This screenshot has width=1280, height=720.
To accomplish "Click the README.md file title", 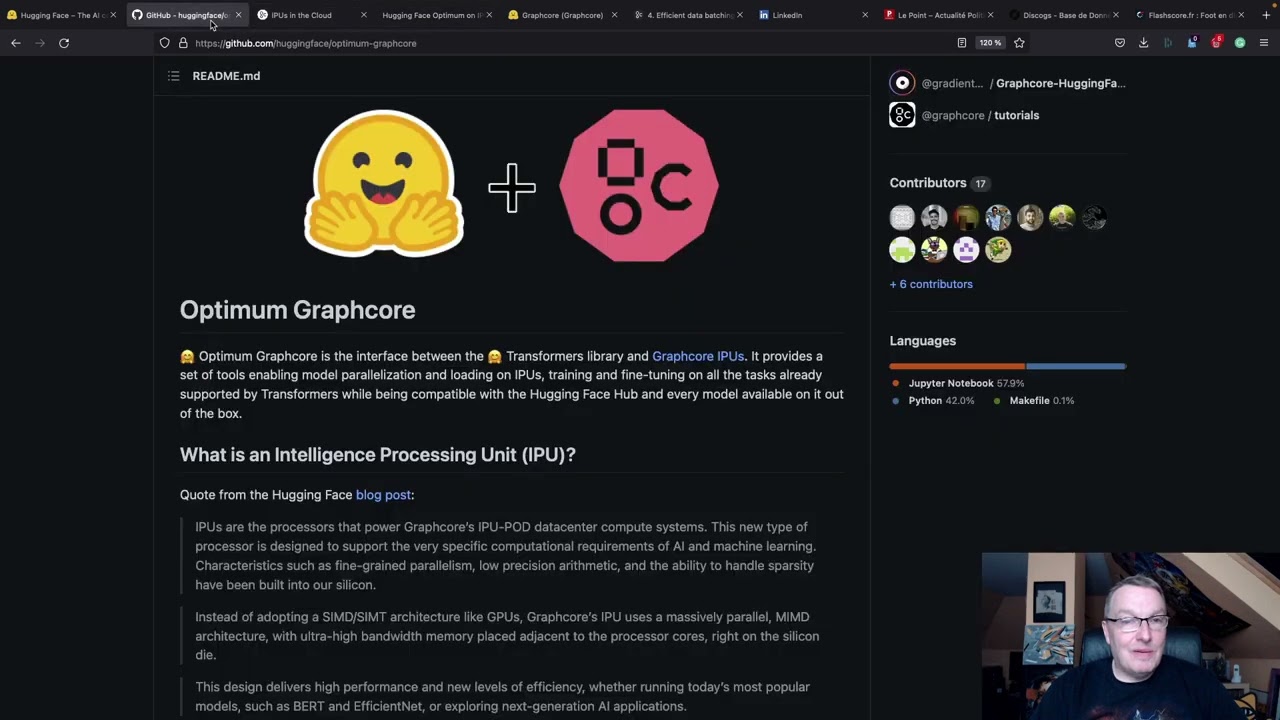I will tap(226, 76).
